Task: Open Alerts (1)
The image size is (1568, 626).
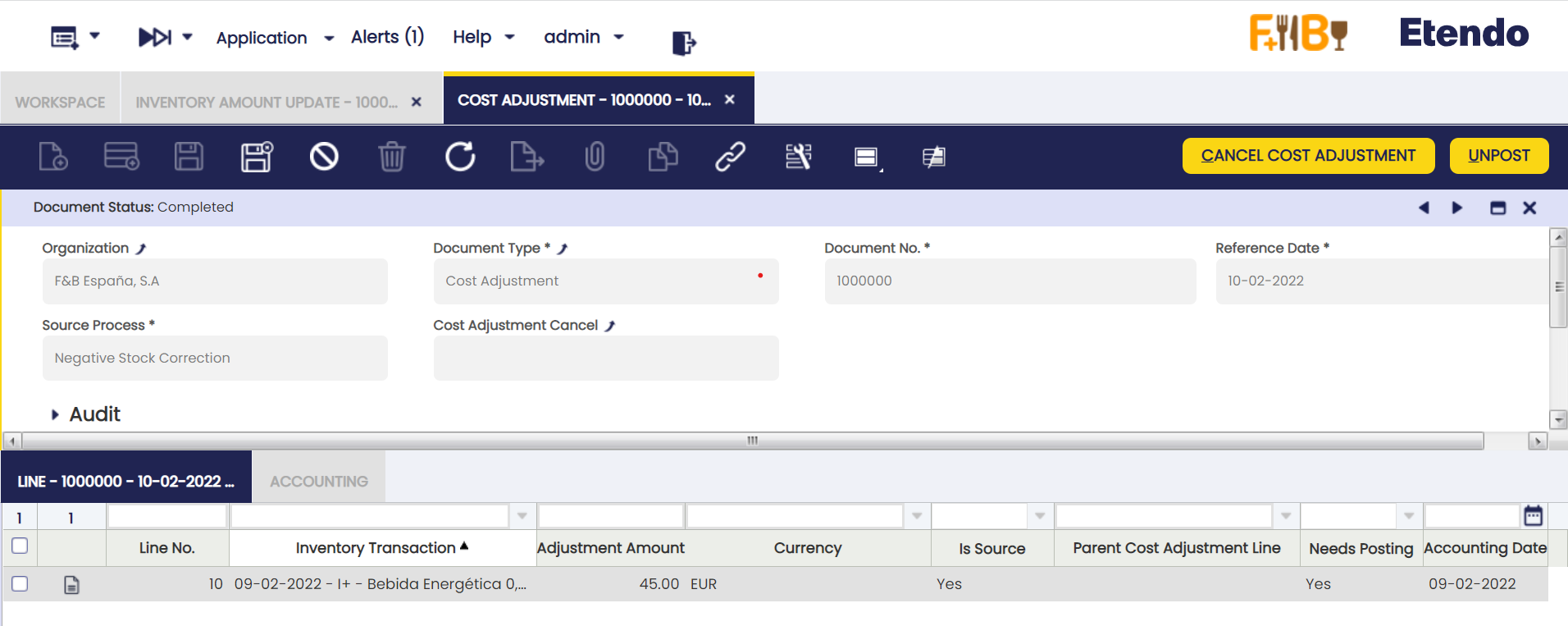Action: (x=387, y=37)
